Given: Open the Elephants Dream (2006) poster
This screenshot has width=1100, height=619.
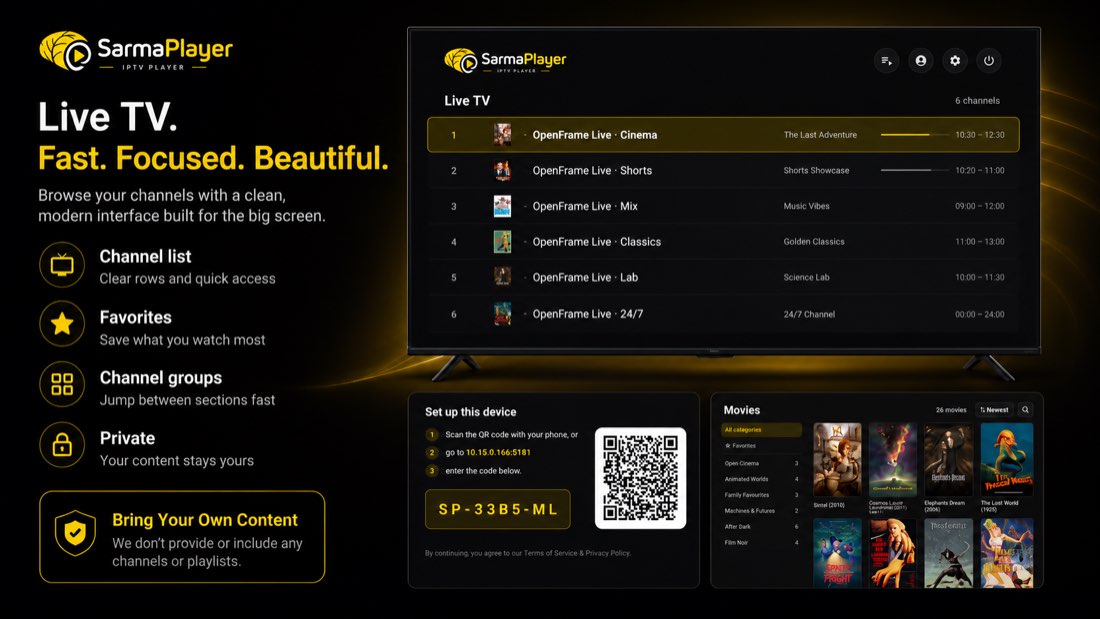Looking at the screenshot, I should tap(948, 460).
